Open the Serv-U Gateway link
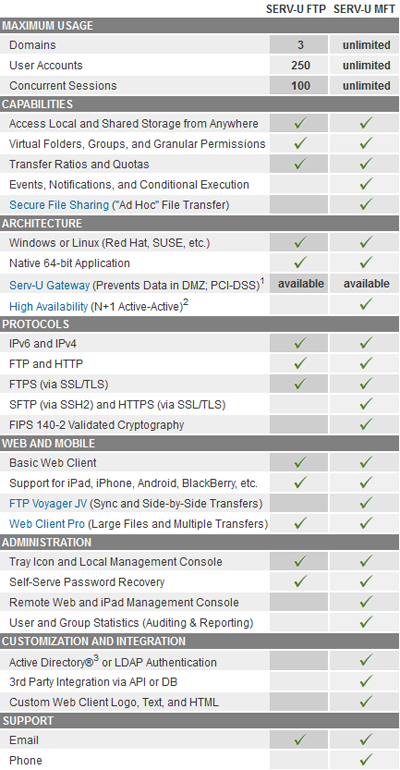 50,285
